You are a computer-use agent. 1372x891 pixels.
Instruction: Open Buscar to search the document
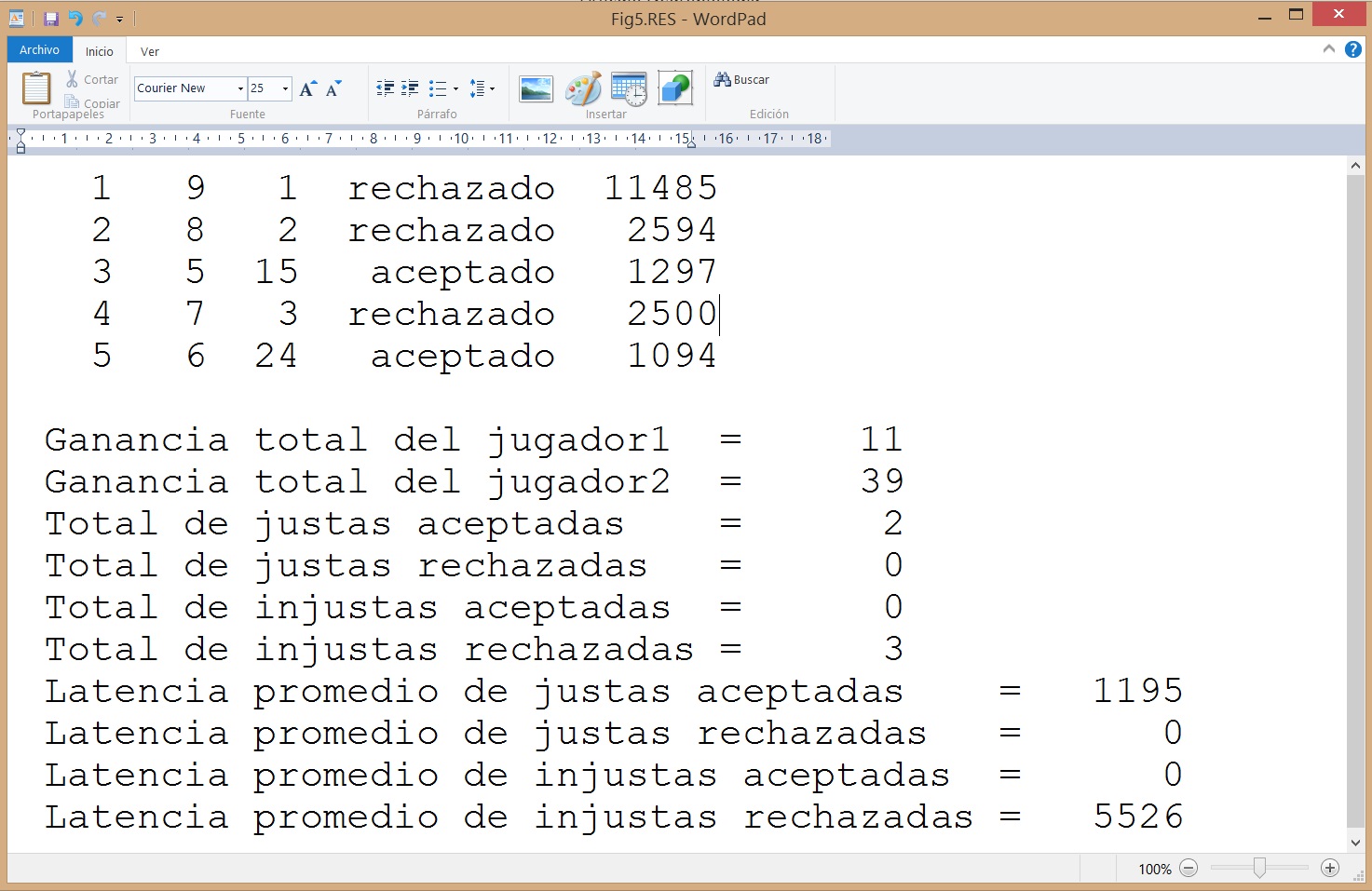741,80
